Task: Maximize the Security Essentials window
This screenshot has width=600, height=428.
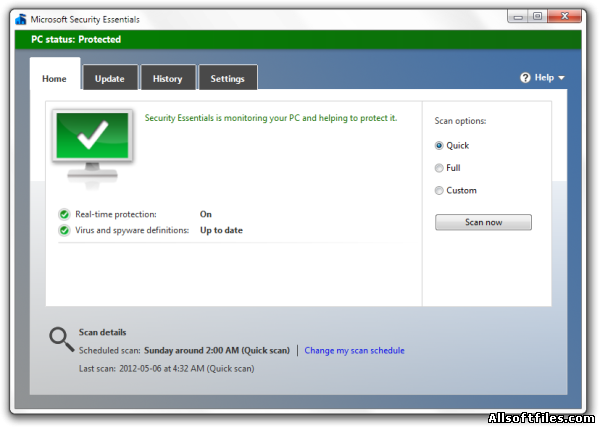Action: pos(538,16)
